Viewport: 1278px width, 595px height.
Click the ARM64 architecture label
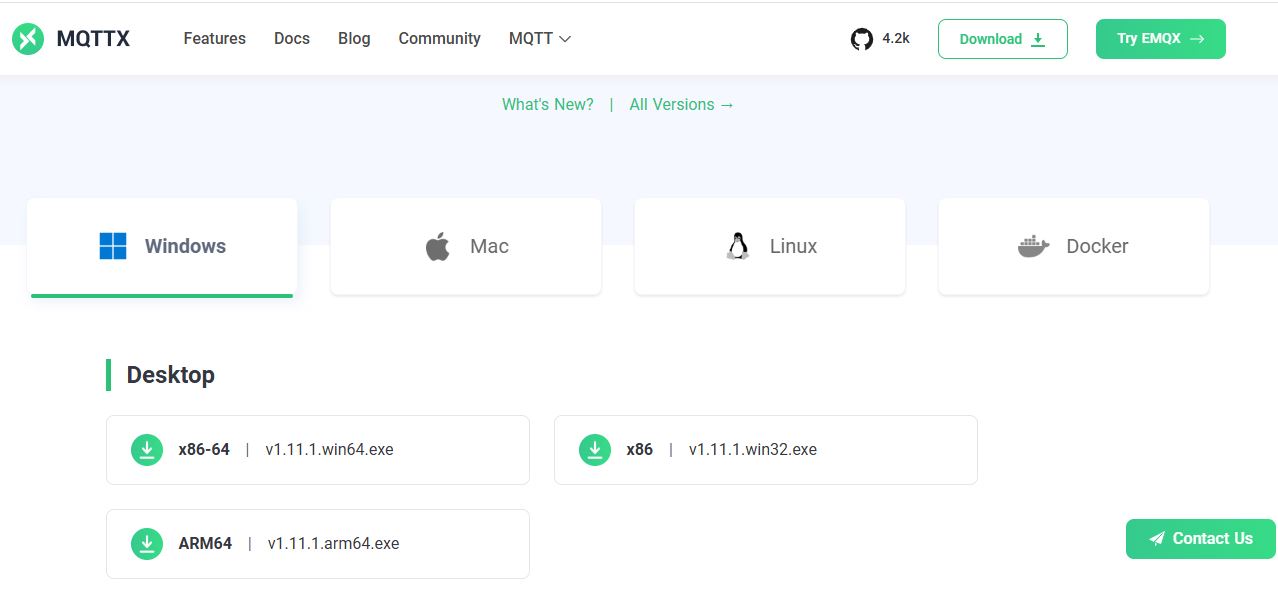[205, 544]
